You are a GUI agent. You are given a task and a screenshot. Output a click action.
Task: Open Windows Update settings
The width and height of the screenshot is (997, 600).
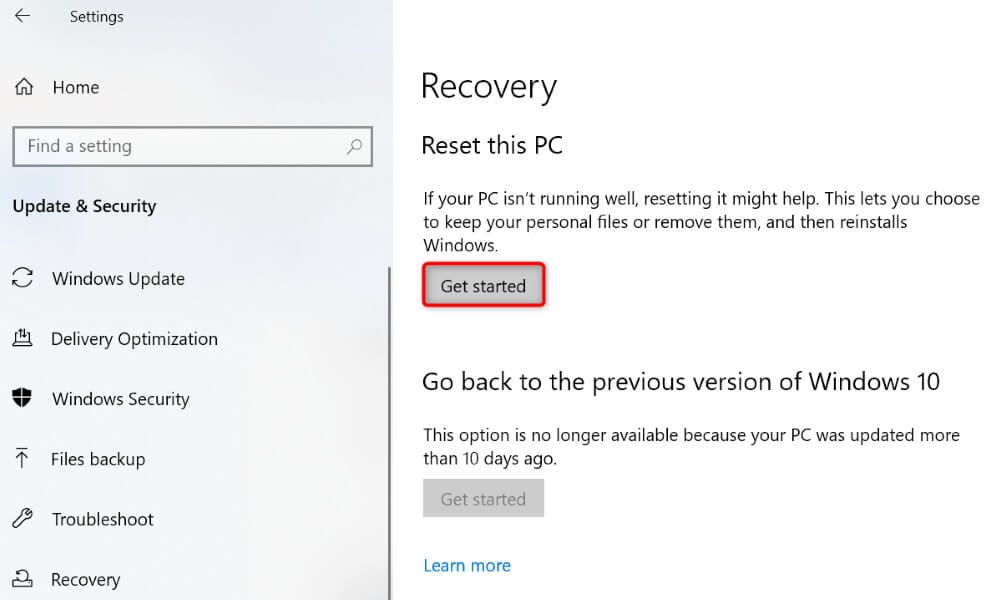point(118,278)
